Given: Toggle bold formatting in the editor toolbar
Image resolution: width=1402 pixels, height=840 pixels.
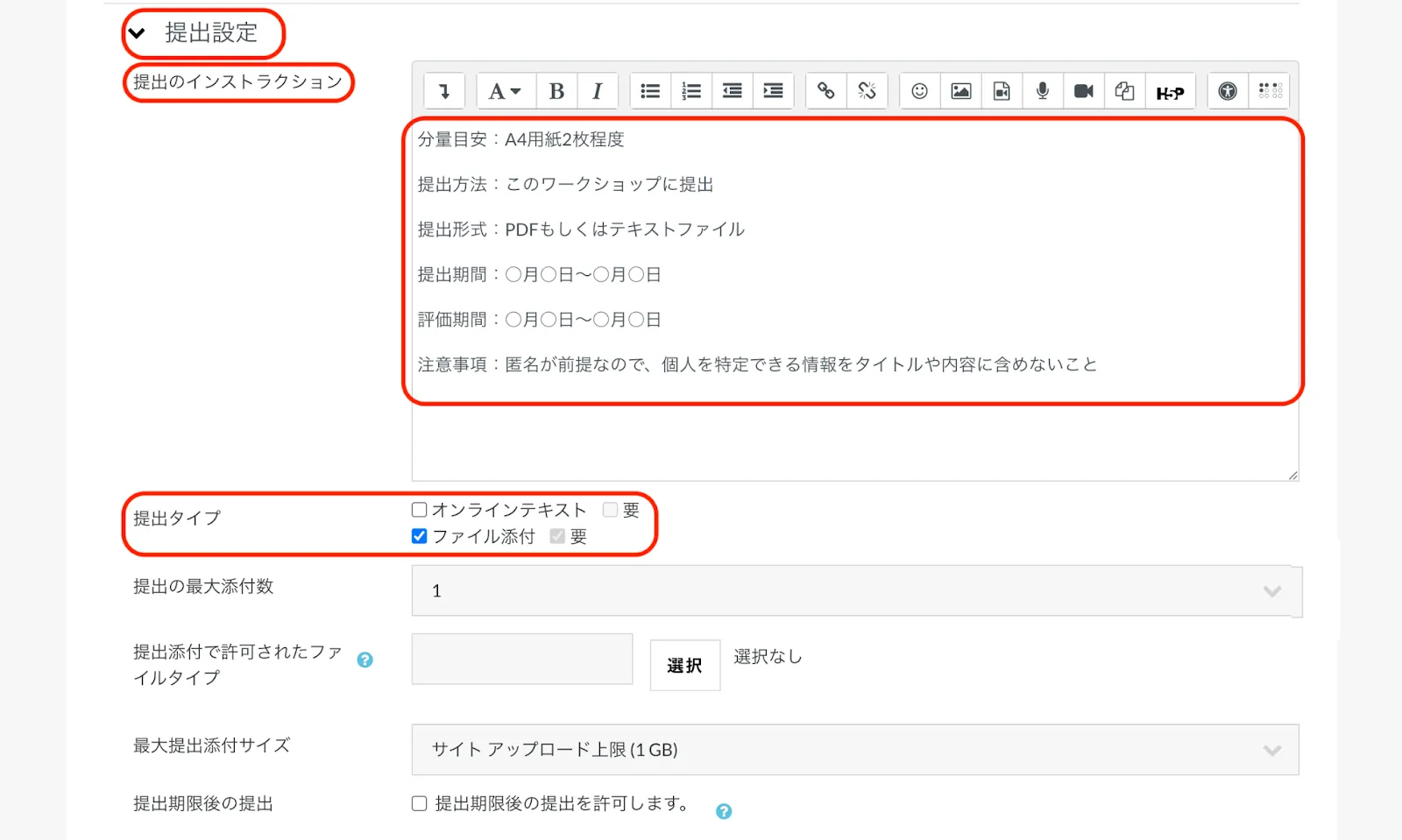Looking at the screenshot, I should [x=556, y=91].
